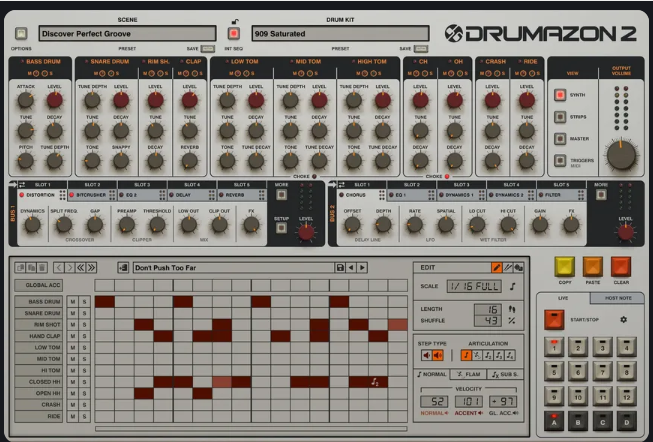Select the normal step type speaker
Screen dimensions: 653x442
426,355
